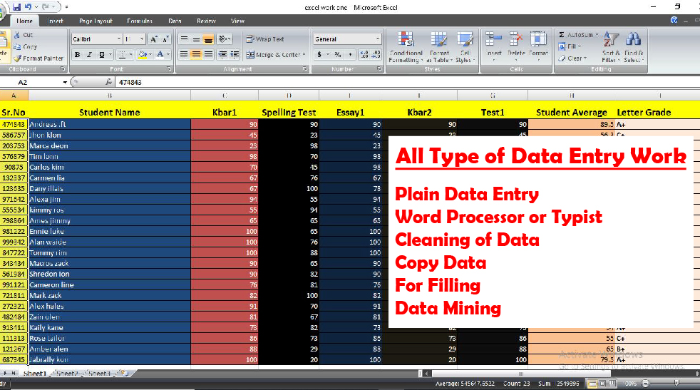
Task: Click the Insert Function fx button
Action: tap(108, 82)
